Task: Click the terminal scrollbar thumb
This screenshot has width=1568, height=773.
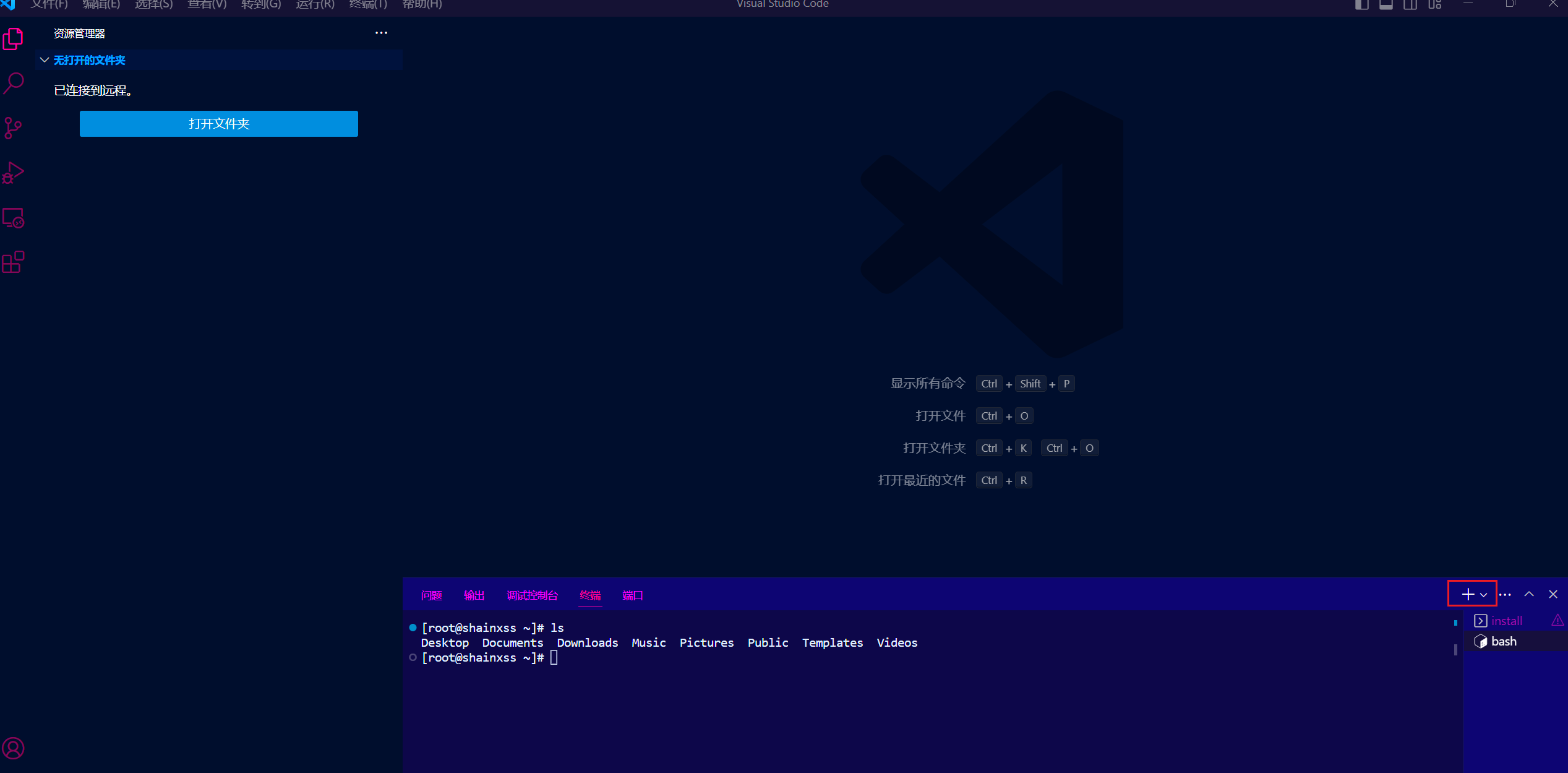Action: pyautogui.click(x=1455, y=649)
